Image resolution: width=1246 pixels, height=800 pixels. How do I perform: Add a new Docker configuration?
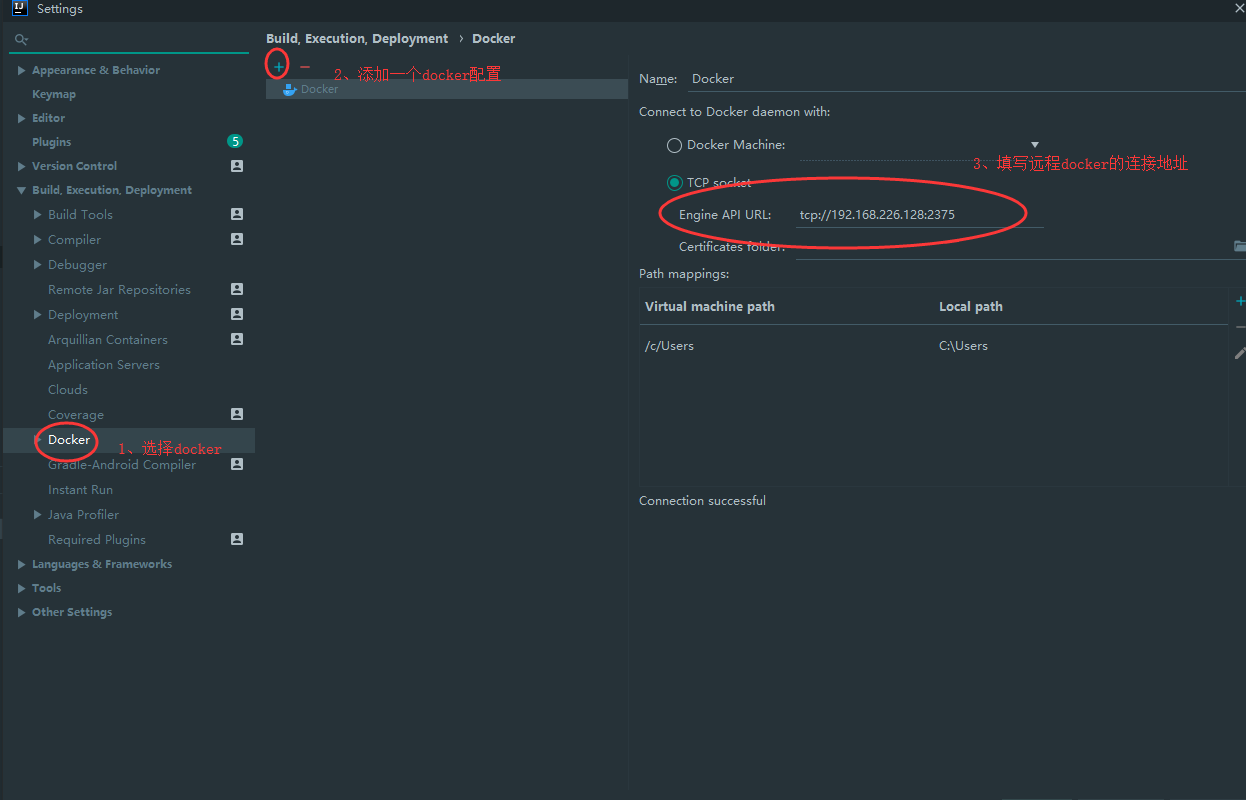pos(279,66)
